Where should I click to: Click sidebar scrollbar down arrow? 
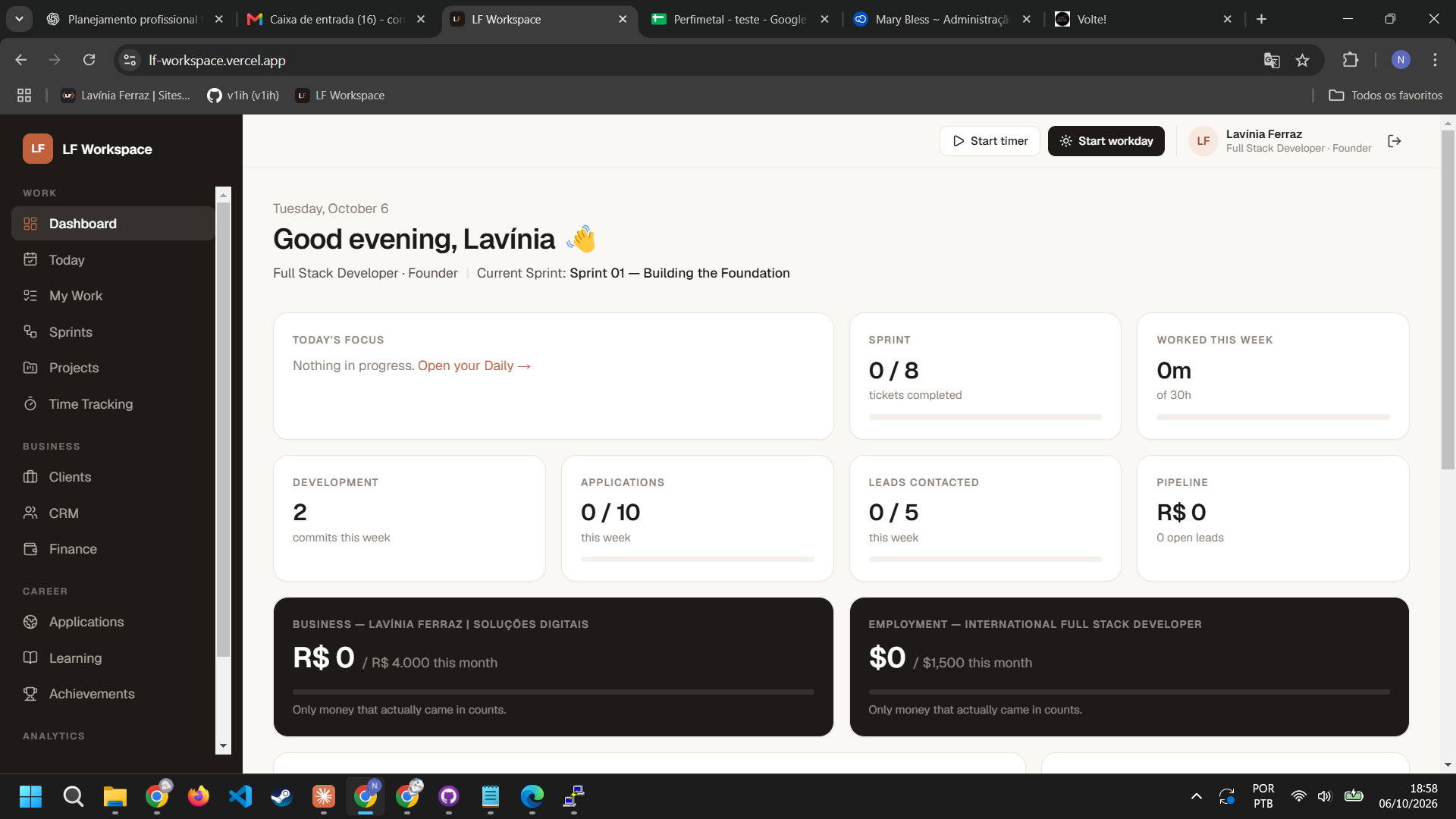223,746
